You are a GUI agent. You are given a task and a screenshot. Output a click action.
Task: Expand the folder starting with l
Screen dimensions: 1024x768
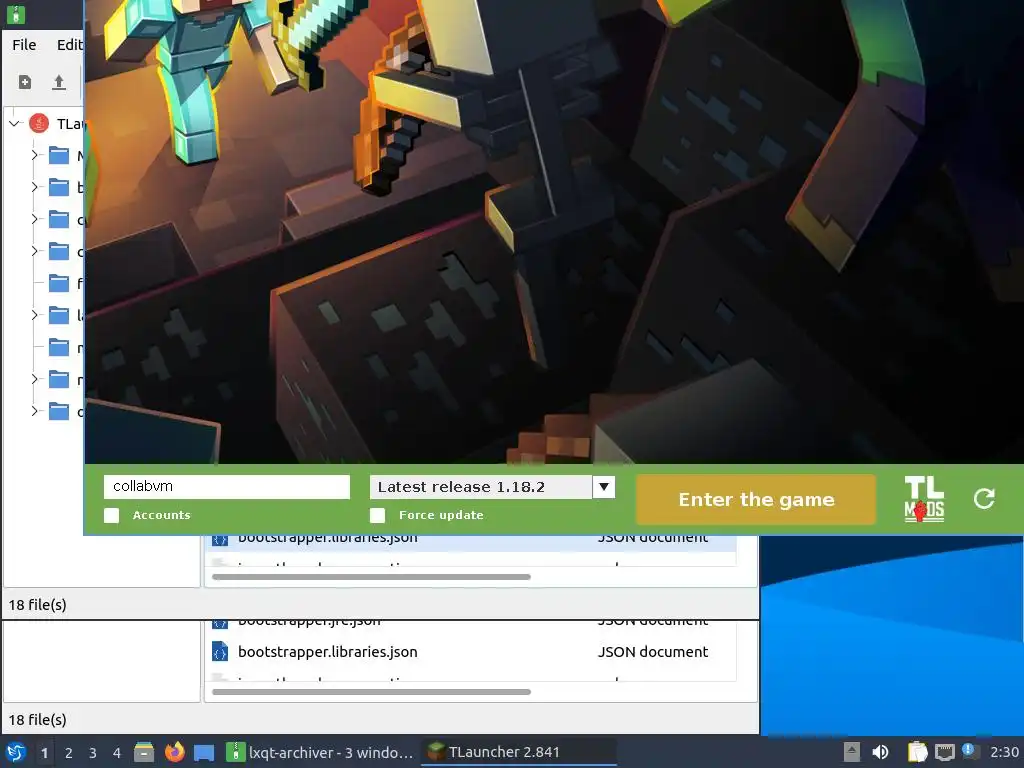(35, 315)
